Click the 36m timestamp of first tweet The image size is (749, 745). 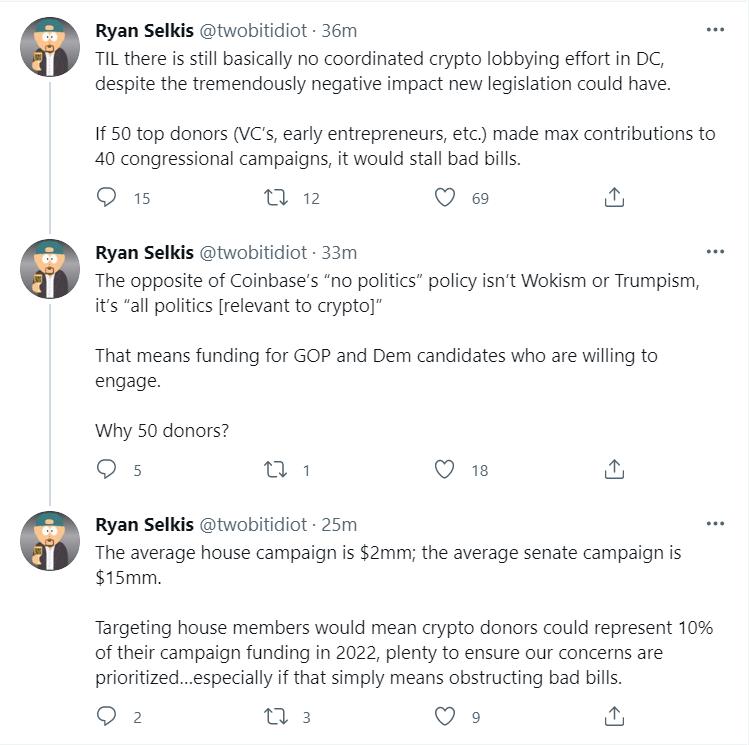pyautogui.click(x=340, y=31)
